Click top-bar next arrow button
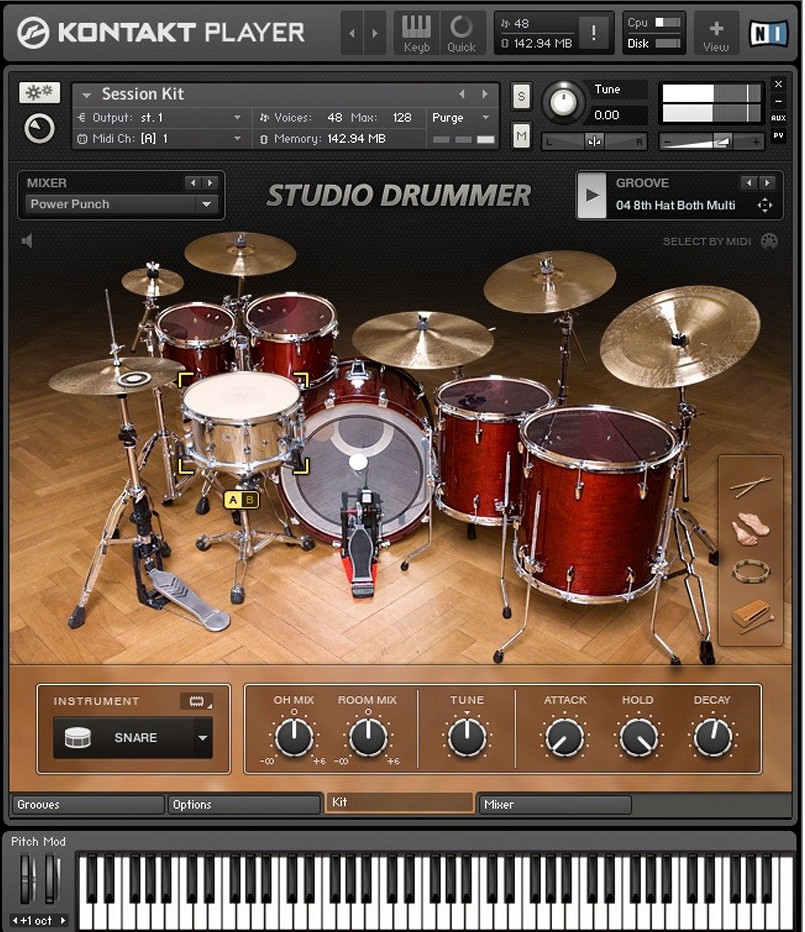 375,33
